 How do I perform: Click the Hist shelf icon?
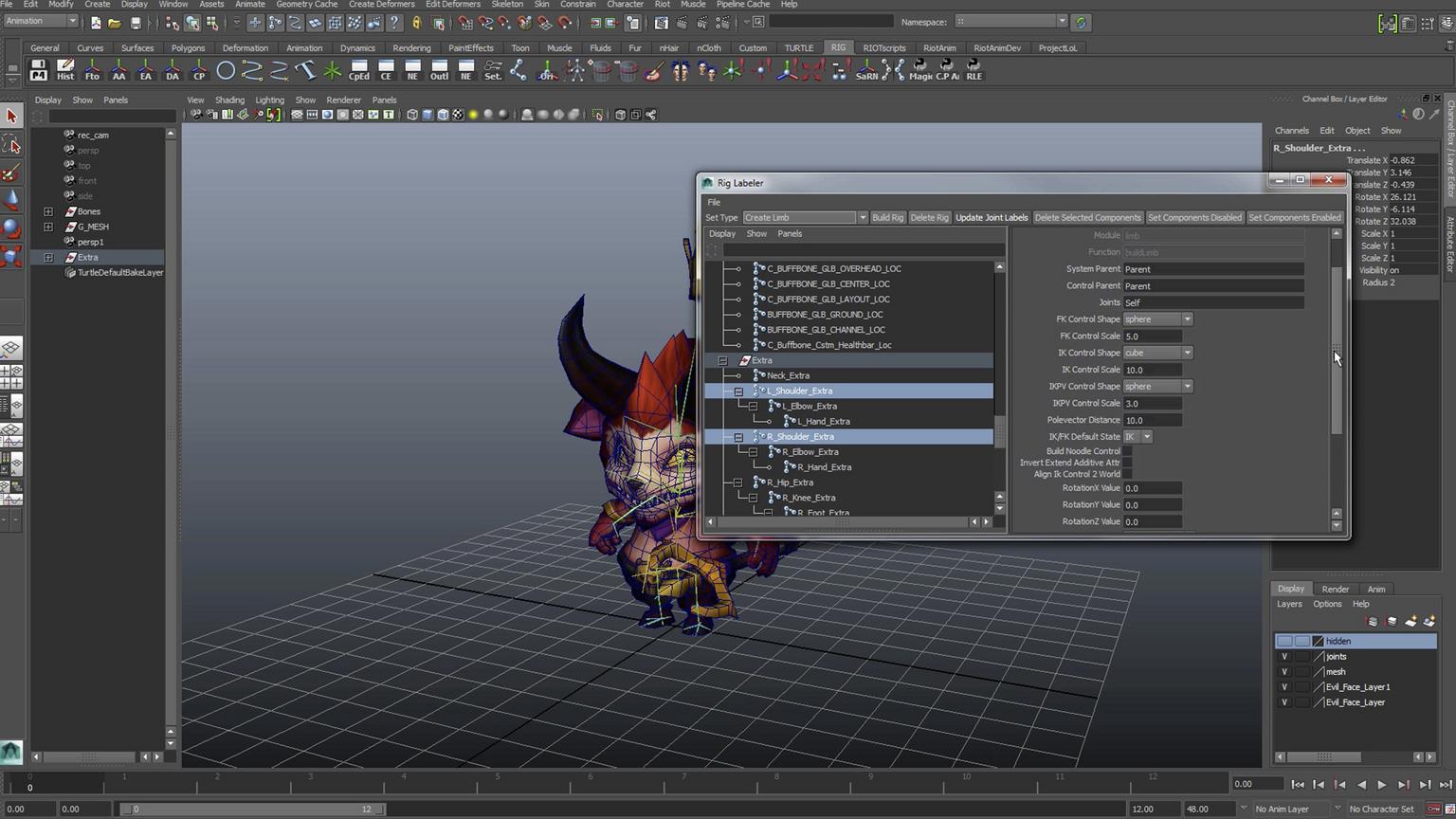coord(65,70)
